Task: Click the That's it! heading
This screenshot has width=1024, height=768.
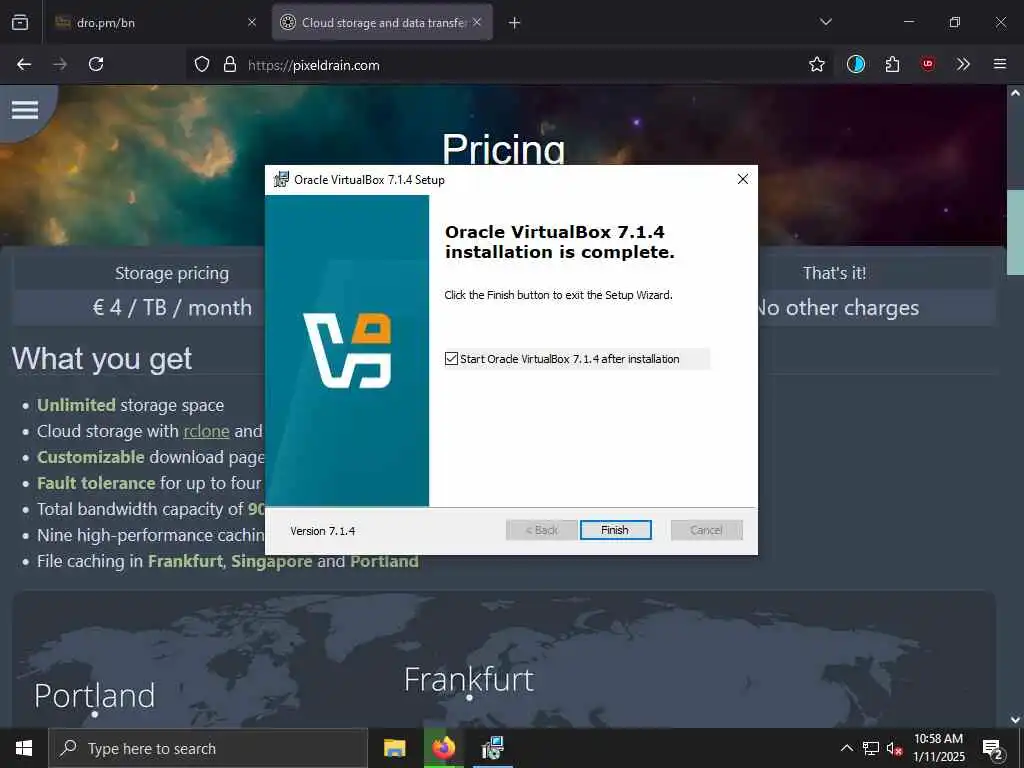Action: pos(835,273)
